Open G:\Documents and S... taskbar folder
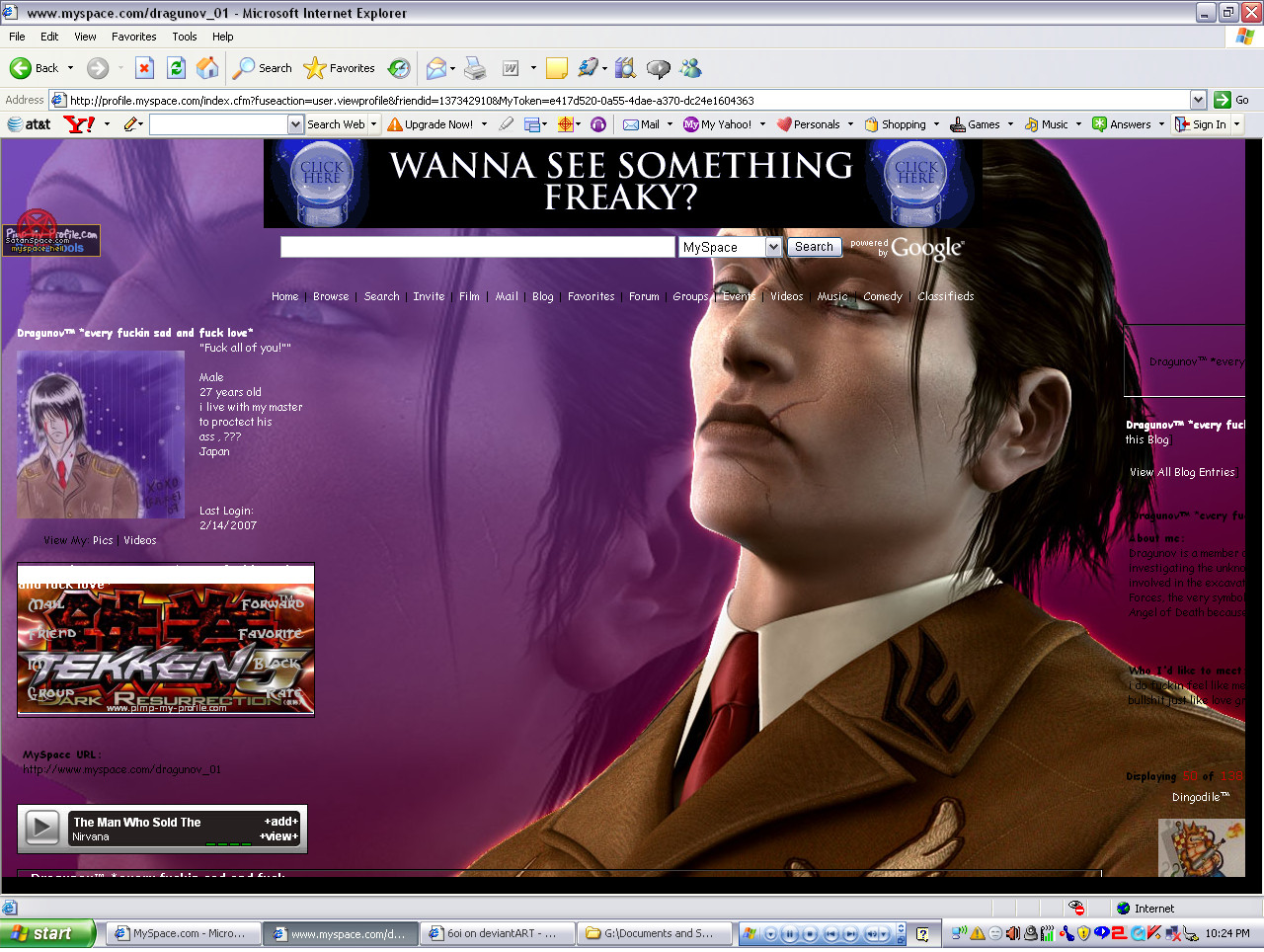1264x952 pixels. pos(654,933)
